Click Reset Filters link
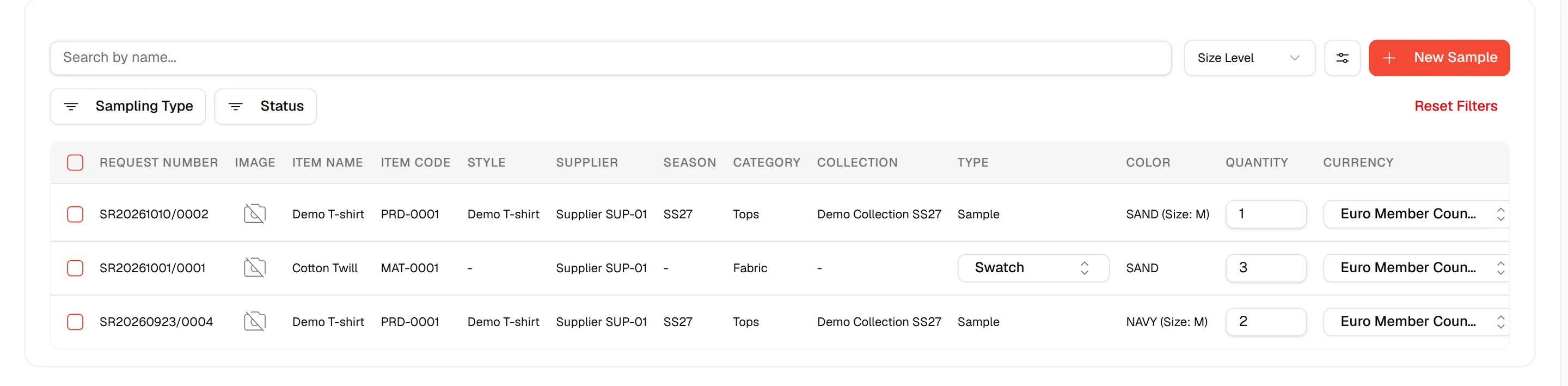Viewport: 1568px width, 386px height. point(1455,106)
